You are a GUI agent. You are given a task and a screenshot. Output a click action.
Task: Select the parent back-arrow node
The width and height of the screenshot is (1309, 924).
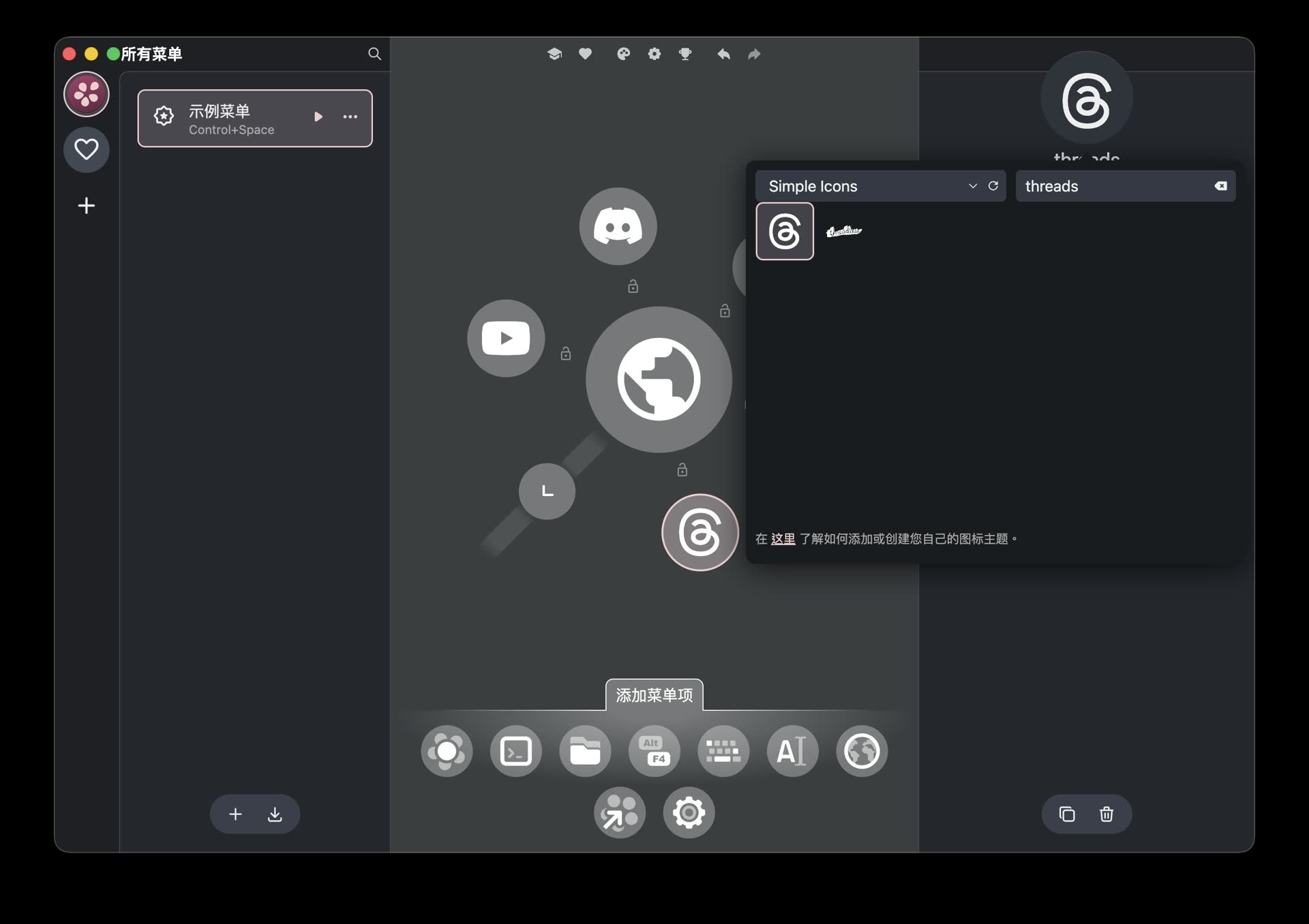point(547,491)
